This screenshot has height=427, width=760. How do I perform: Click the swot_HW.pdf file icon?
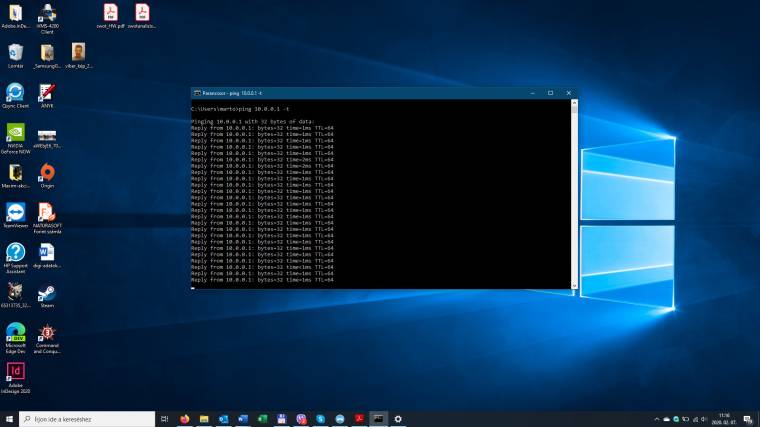click(110, 13)
